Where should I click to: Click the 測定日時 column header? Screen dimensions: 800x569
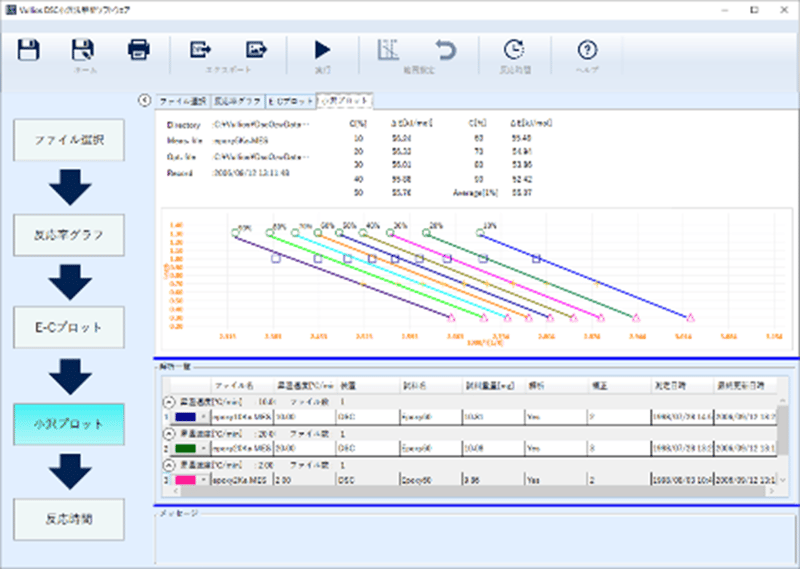pyautogui.click(x=682, y=386)
